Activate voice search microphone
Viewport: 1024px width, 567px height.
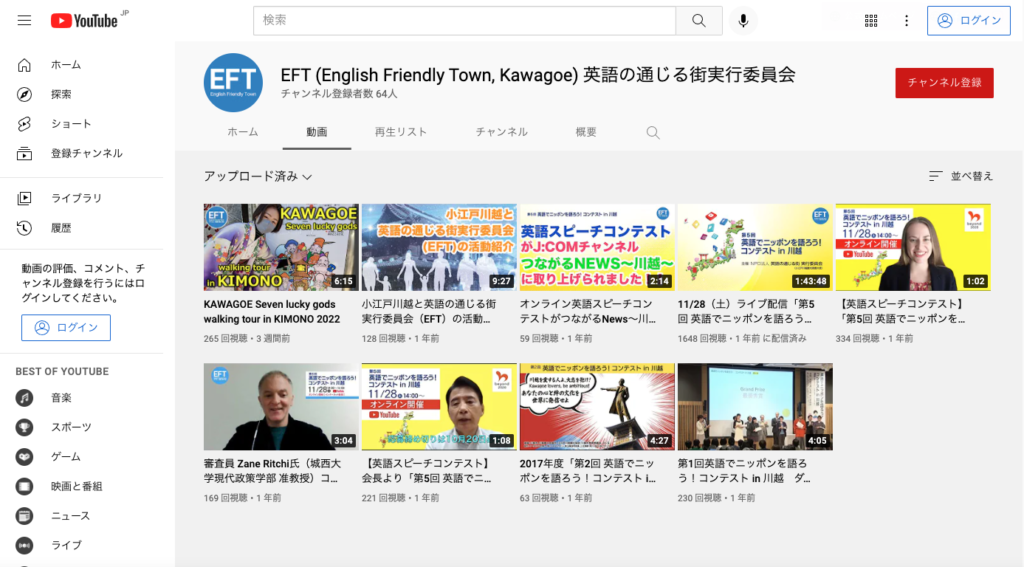coord(743,20)
